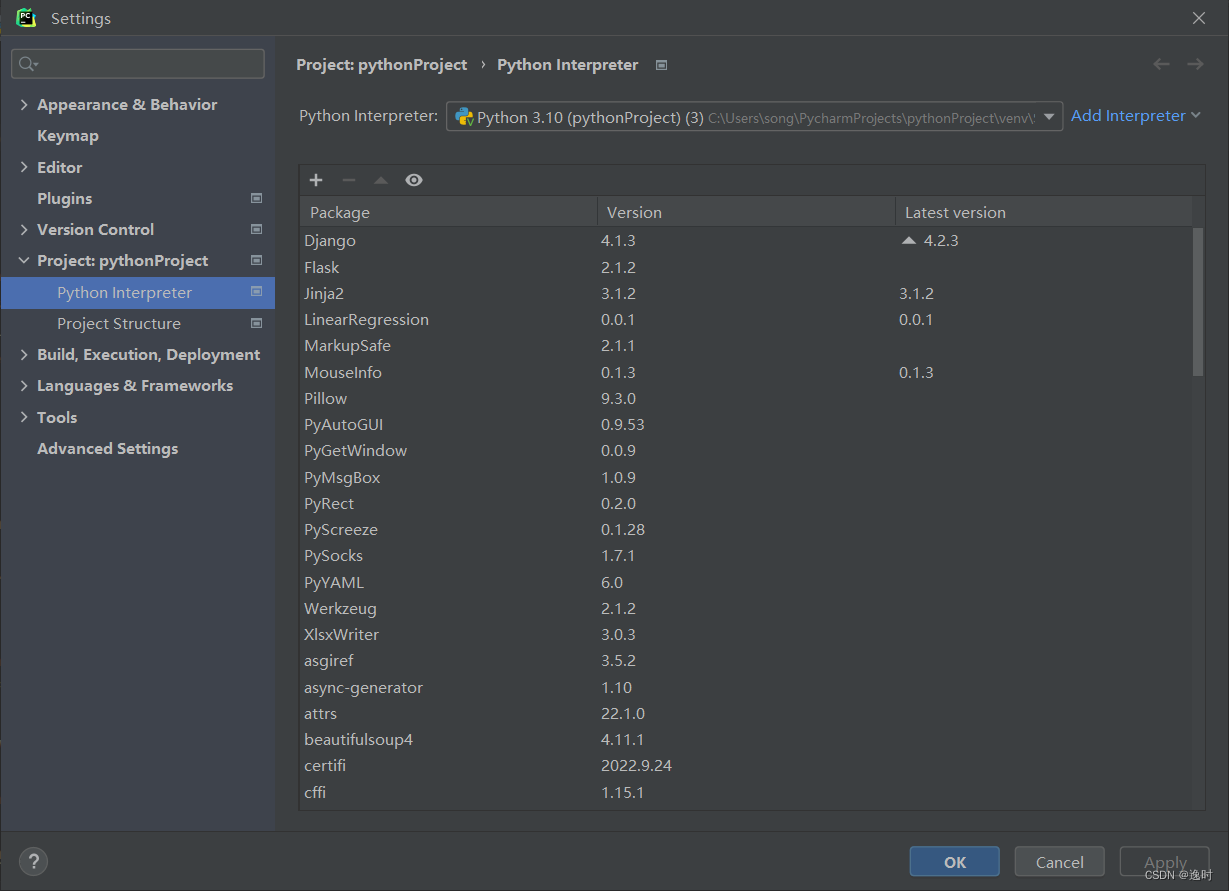Select the Flask package row
Image resolution: width=1229 pixels, height=891 pixels.
coord(746,267)
